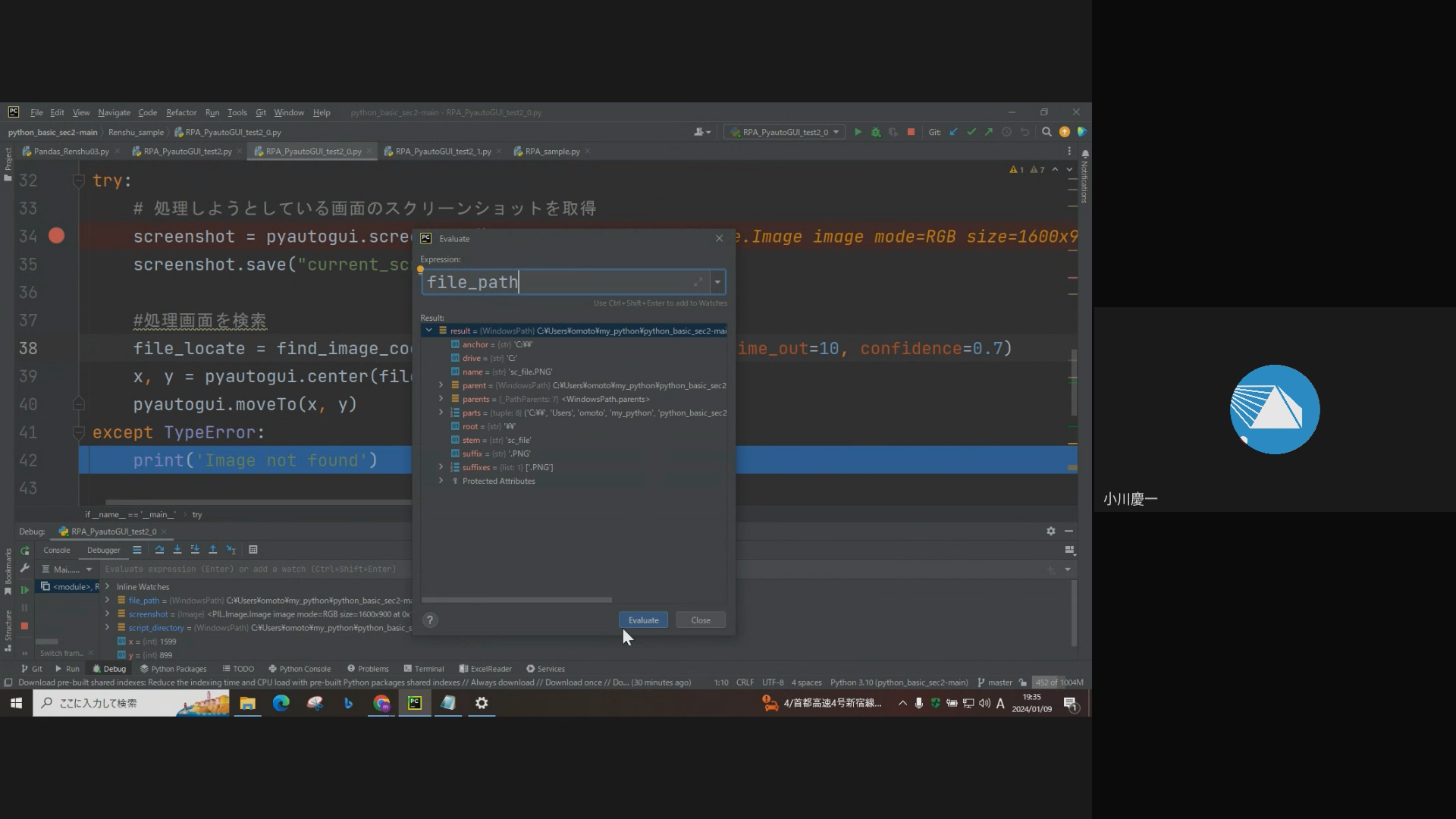
Task: Click Search Everywhere magnifier icon
Action: 1046,132
